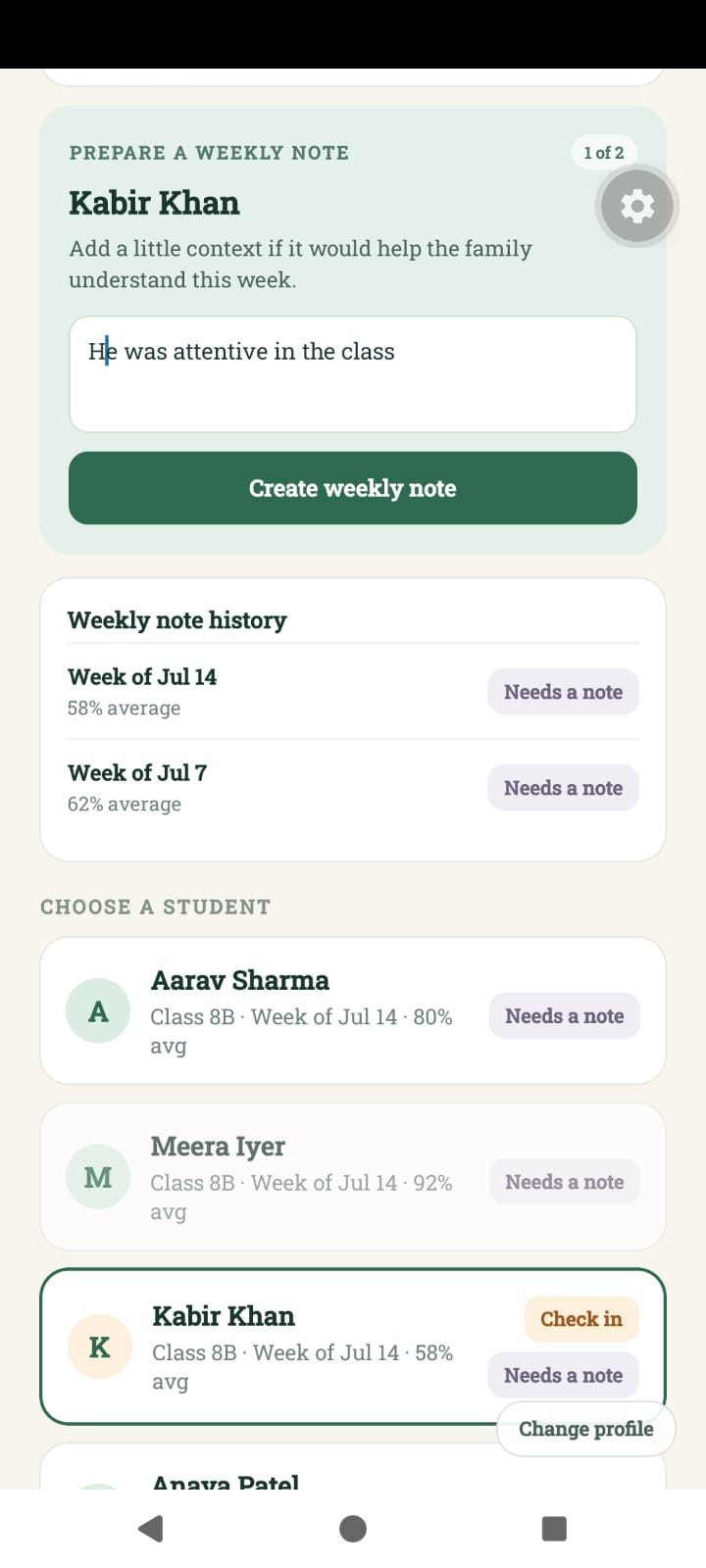Focus the weekly note context text field

tap(353, 374)
